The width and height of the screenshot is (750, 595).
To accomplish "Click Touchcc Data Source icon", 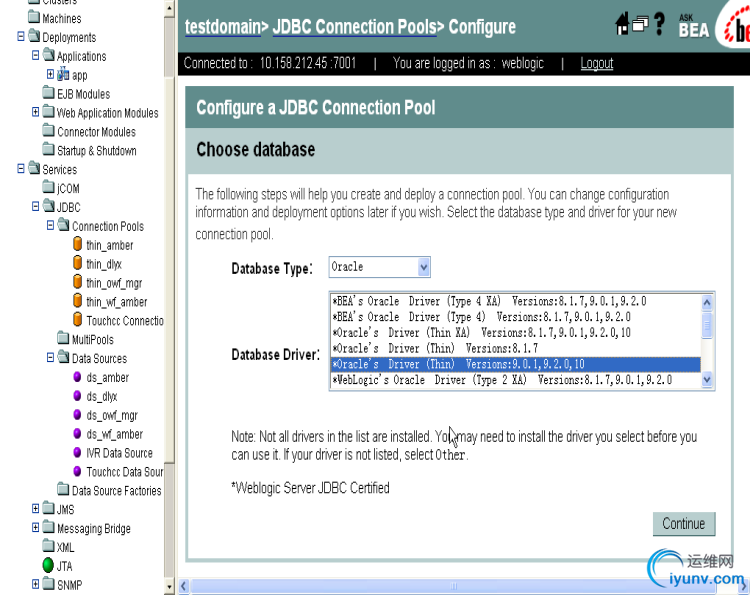I will click(x=77, y=471).
